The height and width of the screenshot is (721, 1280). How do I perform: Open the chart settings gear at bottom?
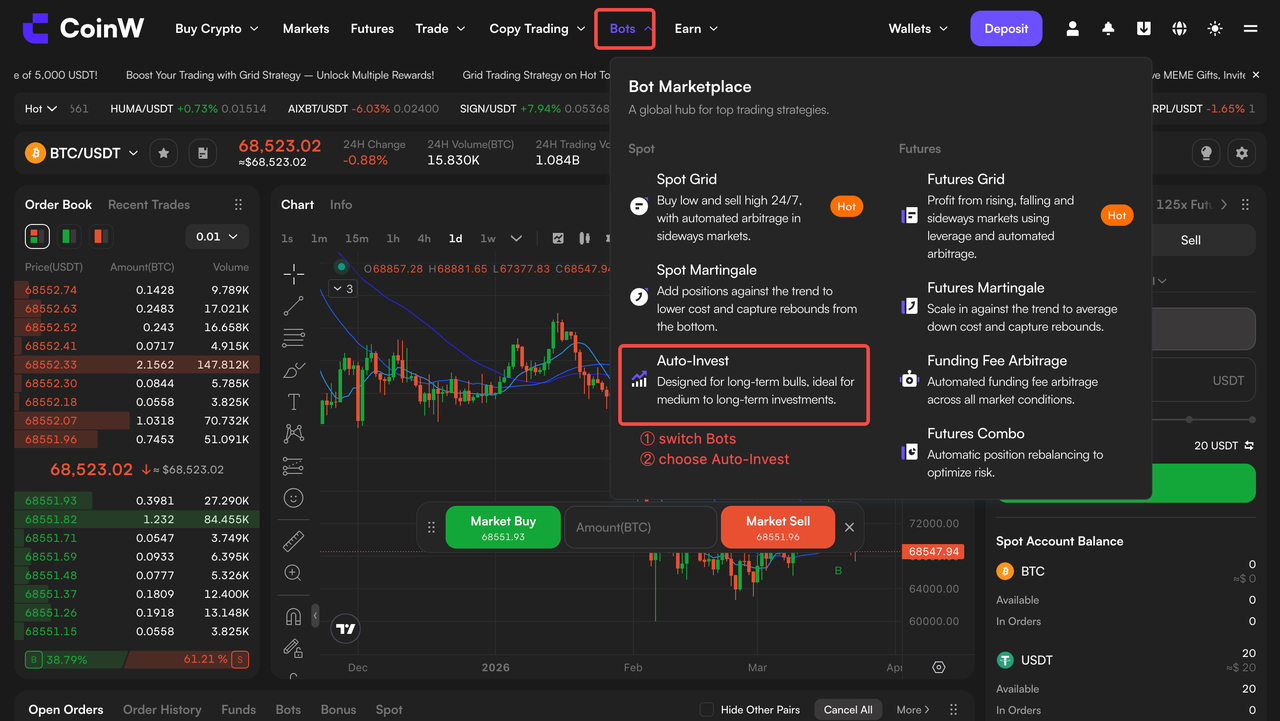939,667
